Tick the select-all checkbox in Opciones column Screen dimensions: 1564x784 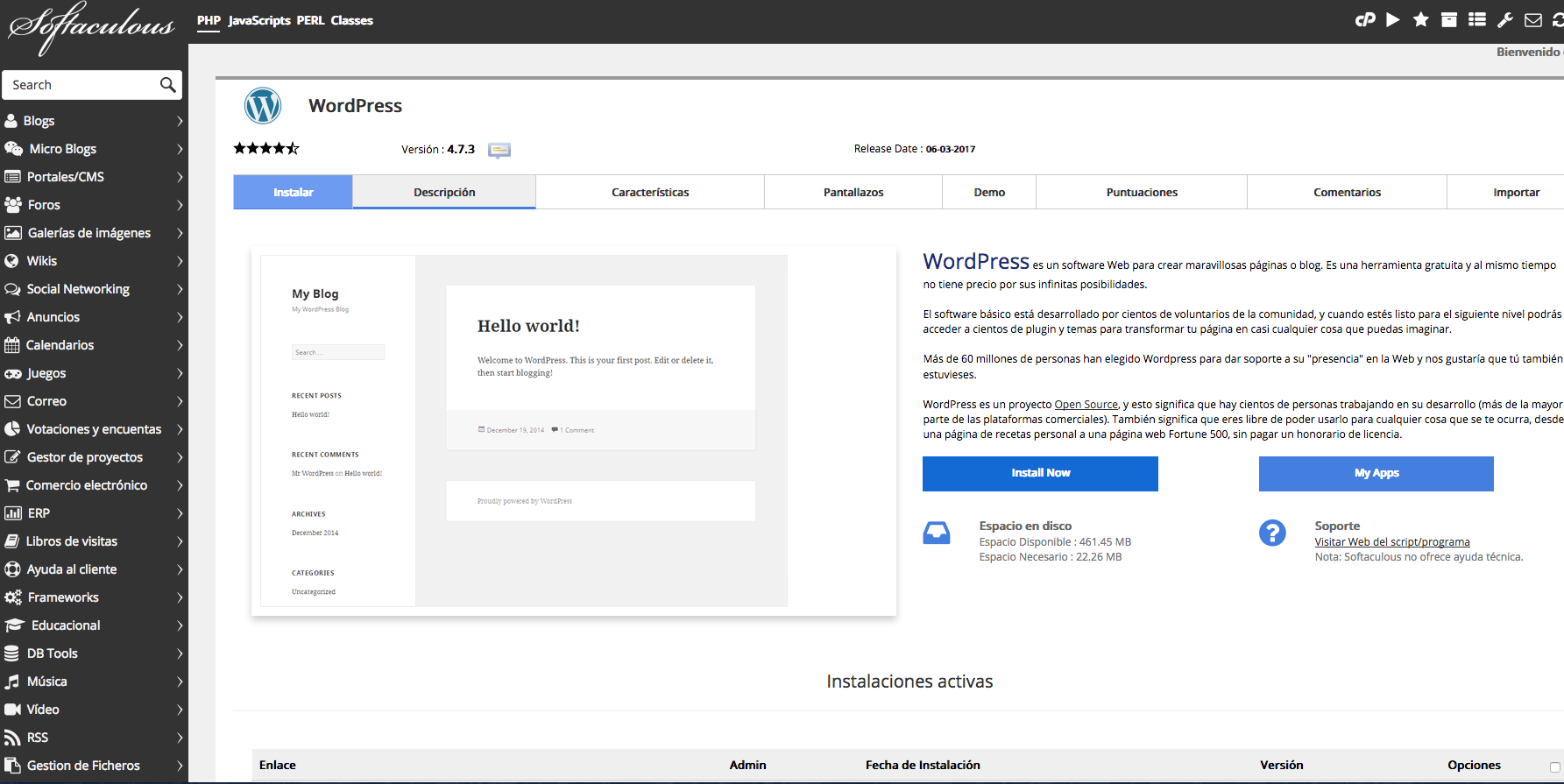(x=1555, y=766)
